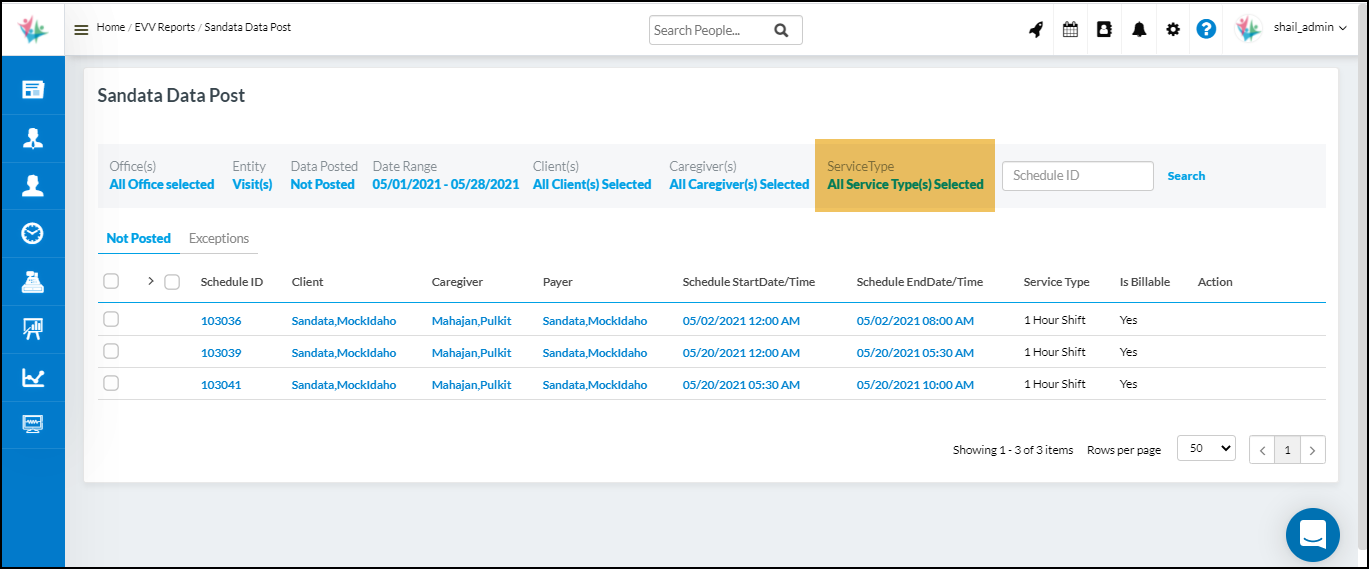Select the Not Posted tab
The width and height of the screenshot is (1369, 569).
[138, 239]
